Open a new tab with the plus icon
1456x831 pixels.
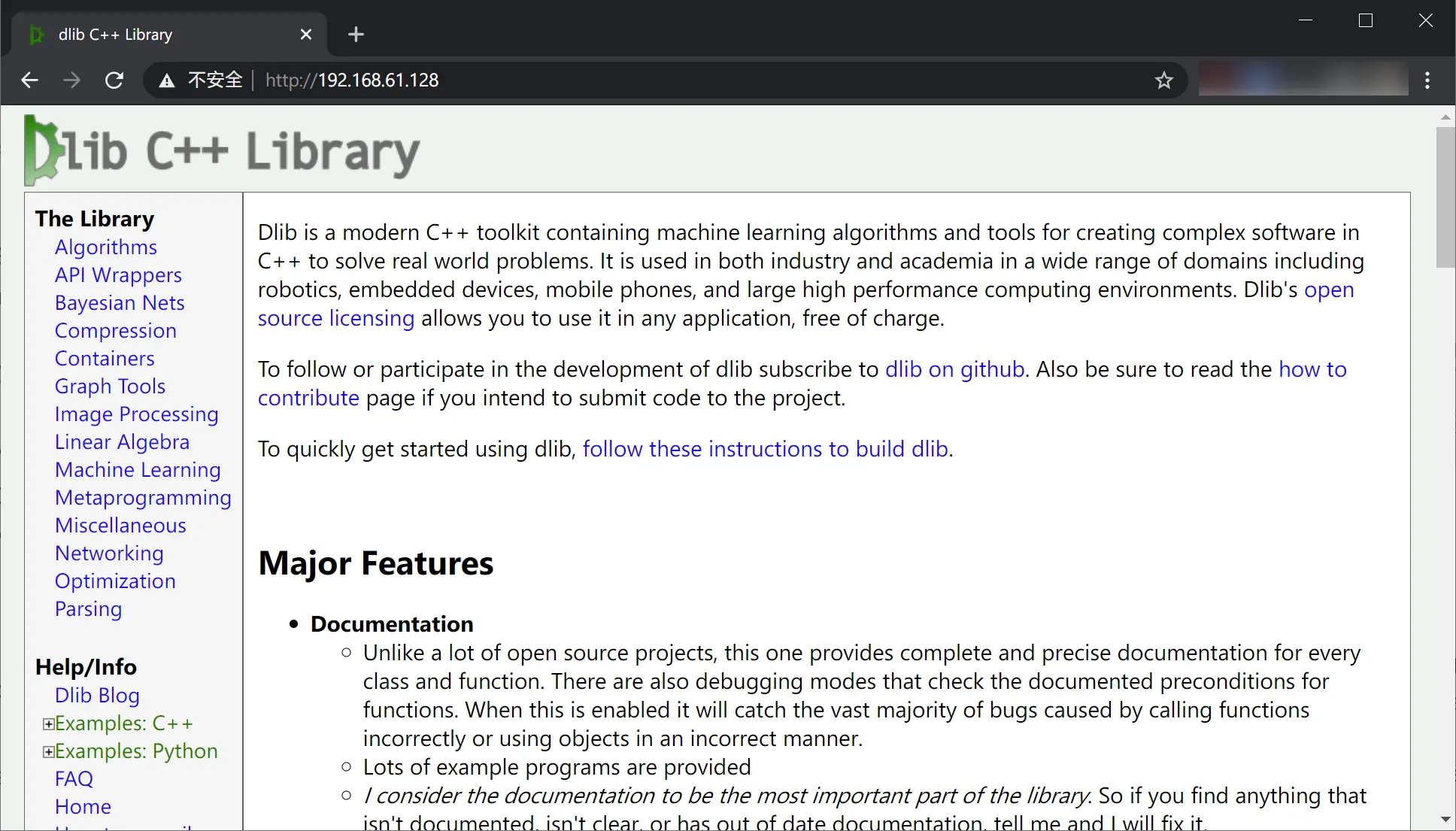coord(355,34)
